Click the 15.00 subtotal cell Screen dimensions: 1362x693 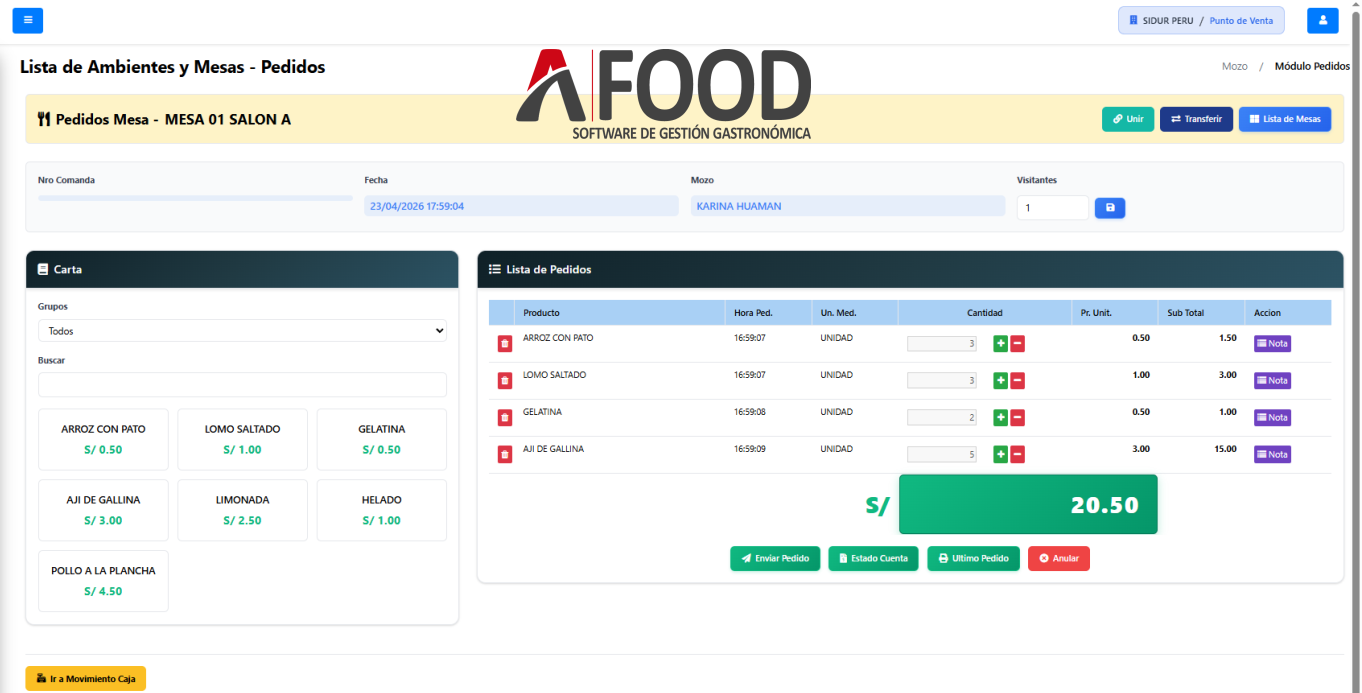tap(1225, 449)
